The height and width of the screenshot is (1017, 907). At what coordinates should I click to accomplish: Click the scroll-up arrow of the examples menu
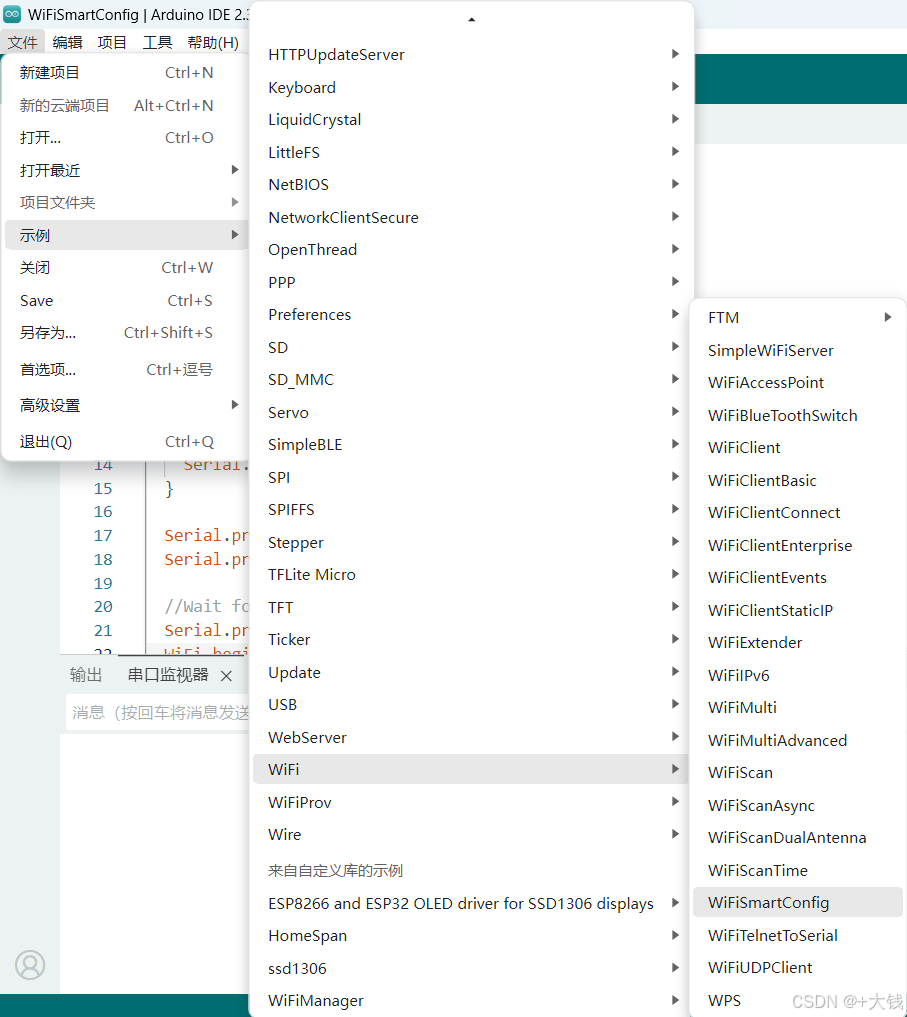[472, 19]
